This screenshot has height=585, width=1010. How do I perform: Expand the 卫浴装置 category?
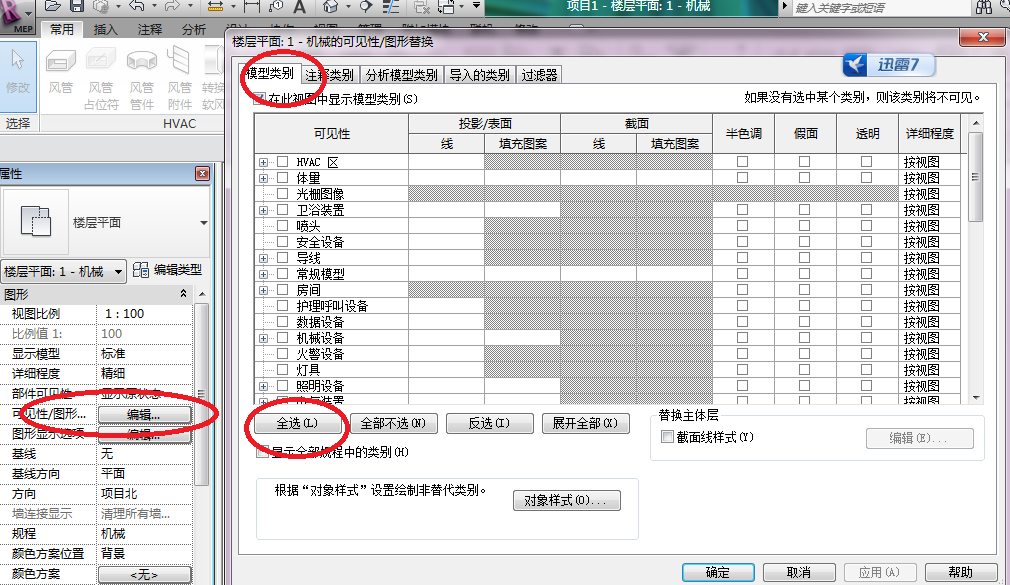263,210
